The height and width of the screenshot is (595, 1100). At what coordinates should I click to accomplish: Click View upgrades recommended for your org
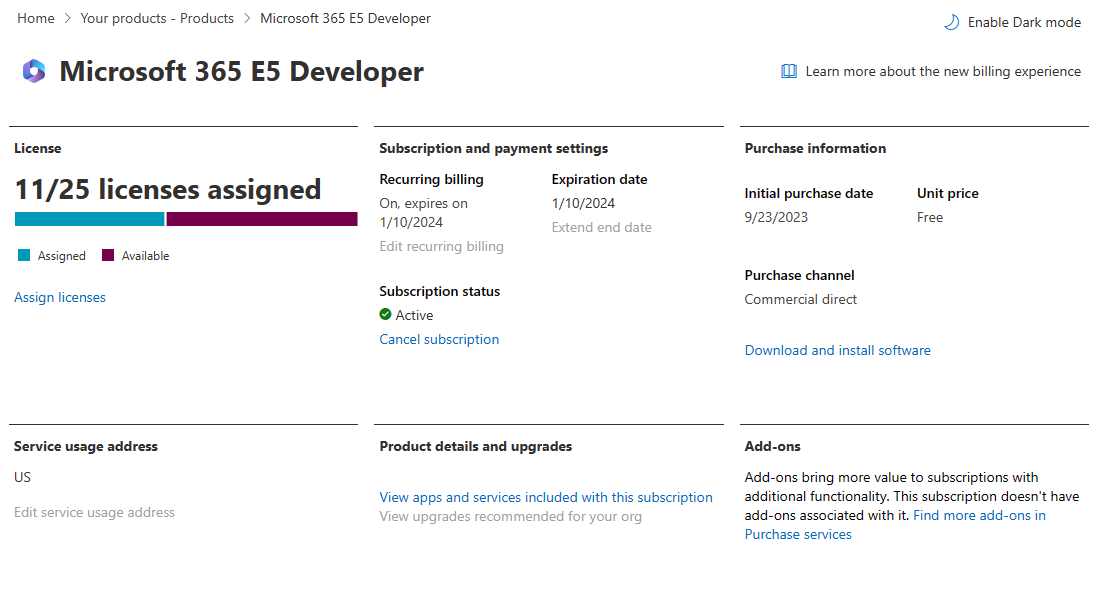511,516
